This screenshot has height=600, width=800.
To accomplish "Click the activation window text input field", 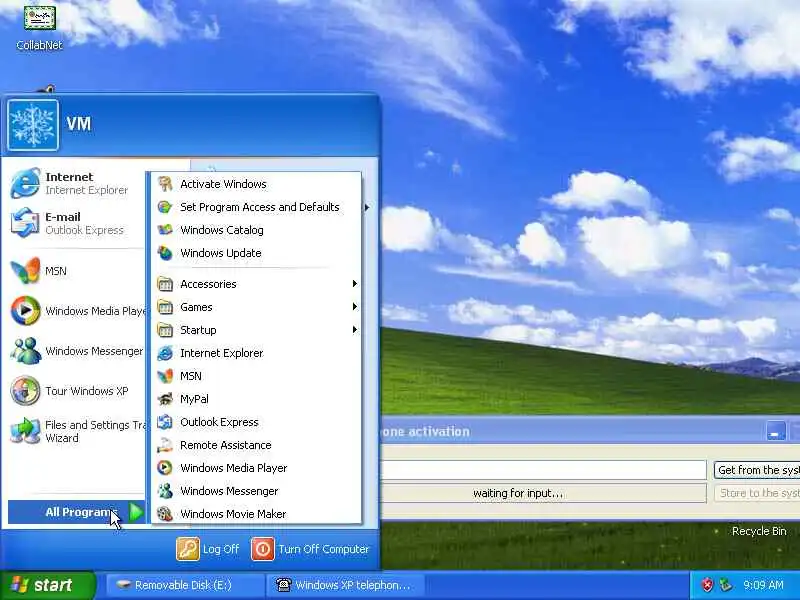I will [544, 470].
